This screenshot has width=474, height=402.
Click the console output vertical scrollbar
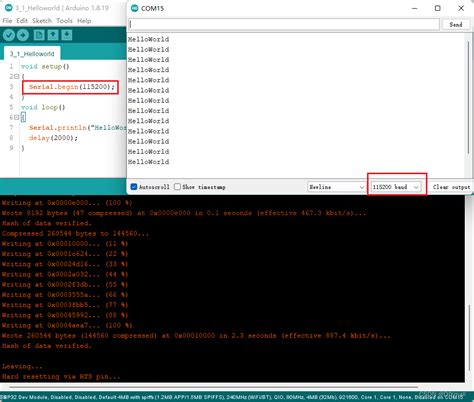(469, 337)
